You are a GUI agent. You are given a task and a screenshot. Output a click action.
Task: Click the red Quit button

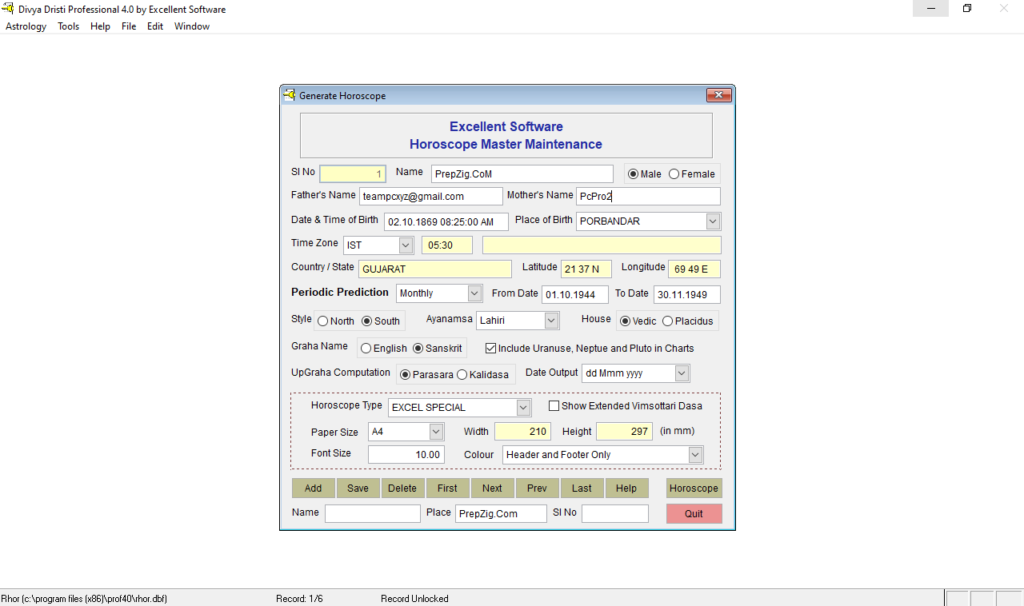click(694, 514)
